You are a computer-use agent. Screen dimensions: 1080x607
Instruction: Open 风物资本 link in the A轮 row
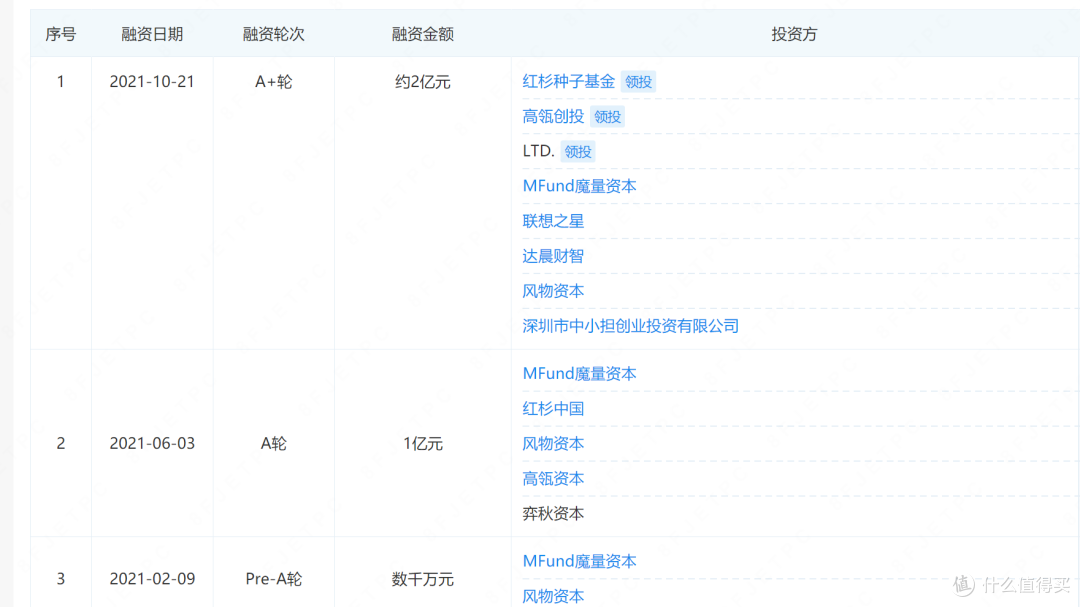point(553,444)
